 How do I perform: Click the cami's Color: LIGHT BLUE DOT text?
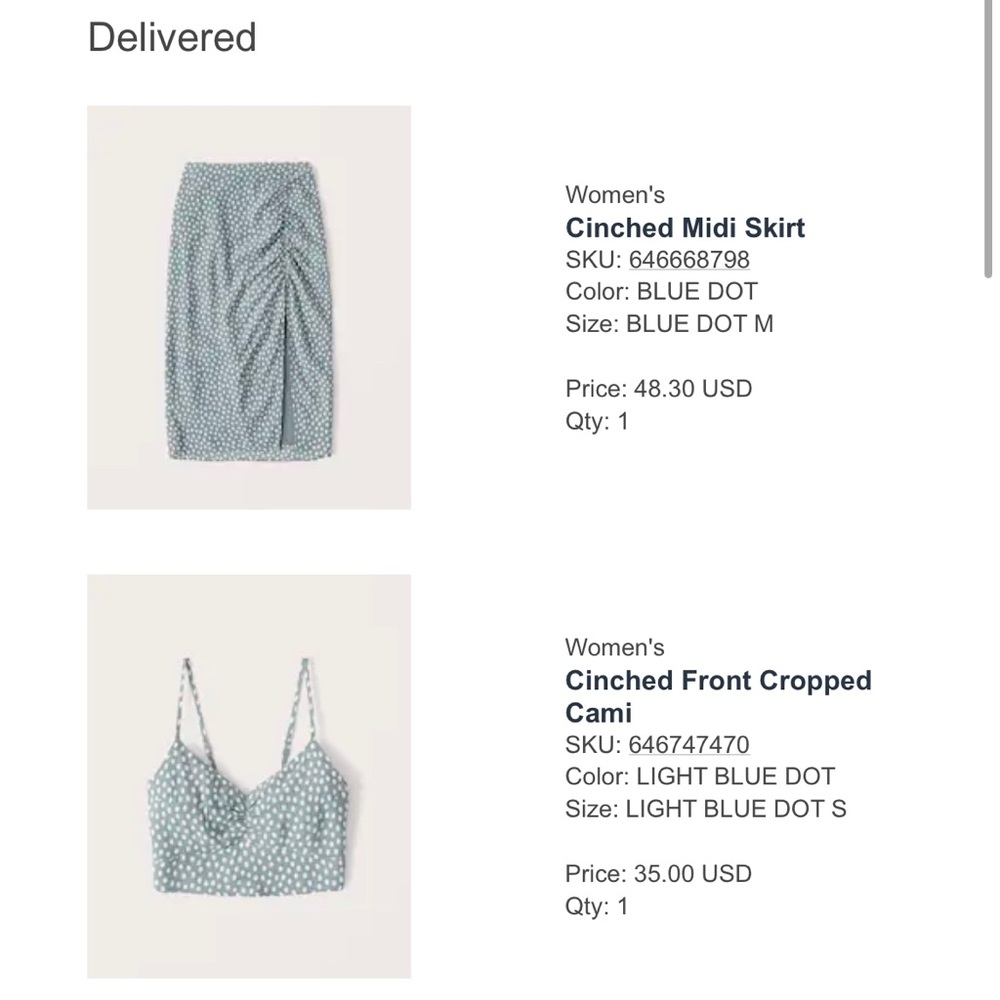[701, 776]
